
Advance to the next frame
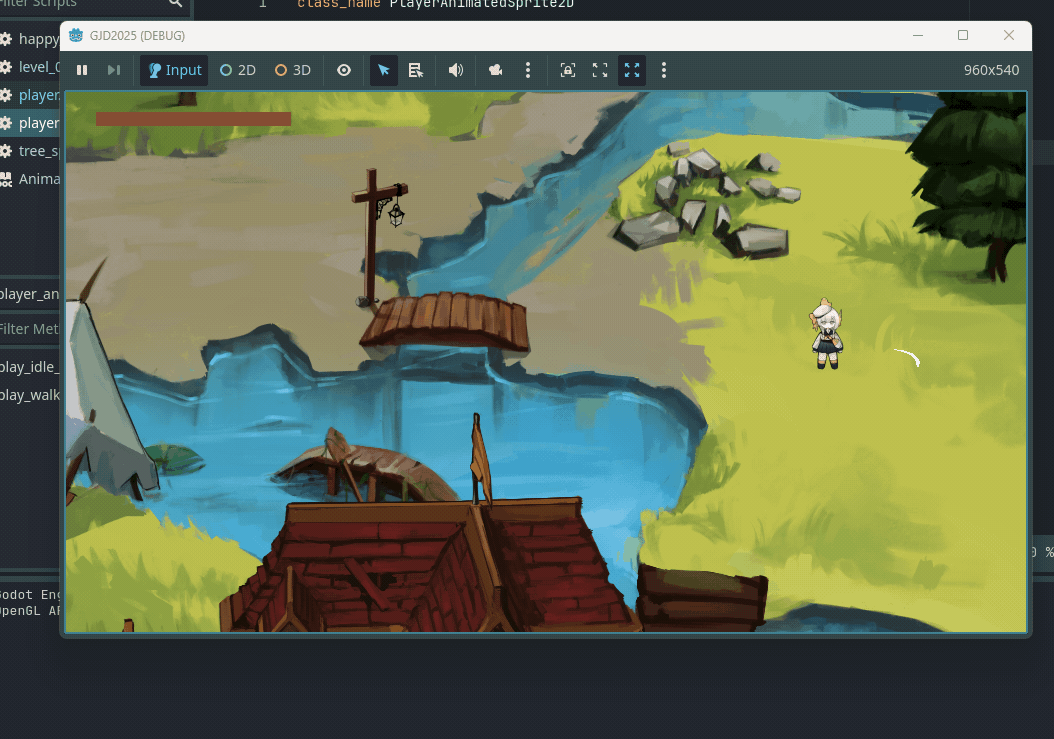(114, 70)
